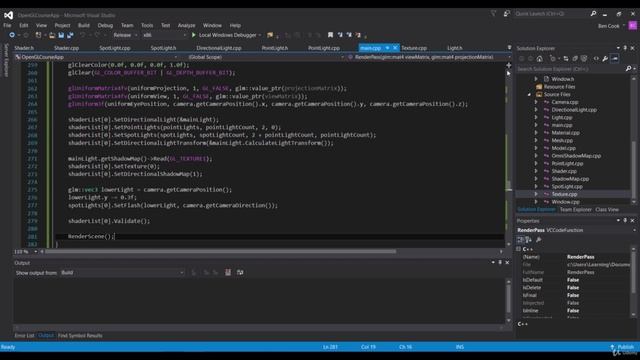This screenshot has height=360, width=640.
Task: Click the feedback icon next to Quick Launch
Action: point(507,14)
